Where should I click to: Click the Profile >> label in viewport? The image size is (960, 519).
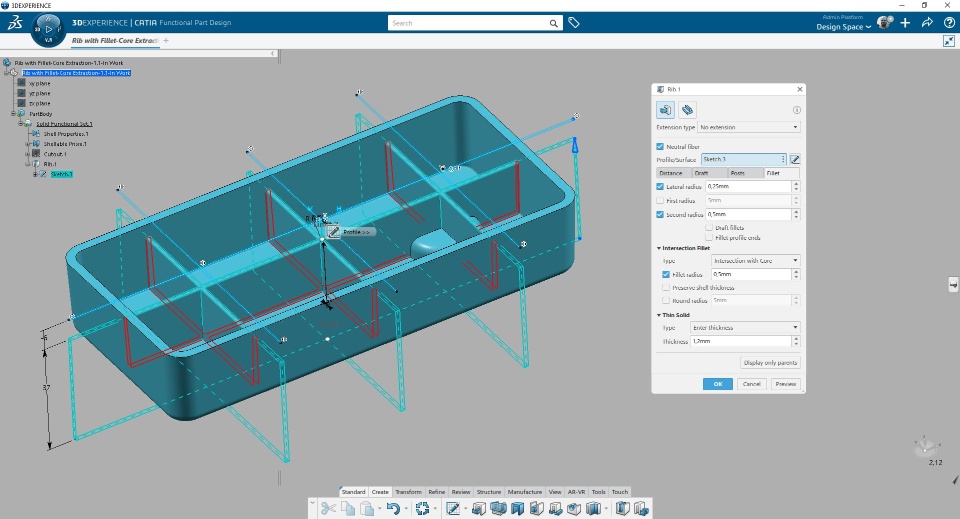click(x=356, y=233)
